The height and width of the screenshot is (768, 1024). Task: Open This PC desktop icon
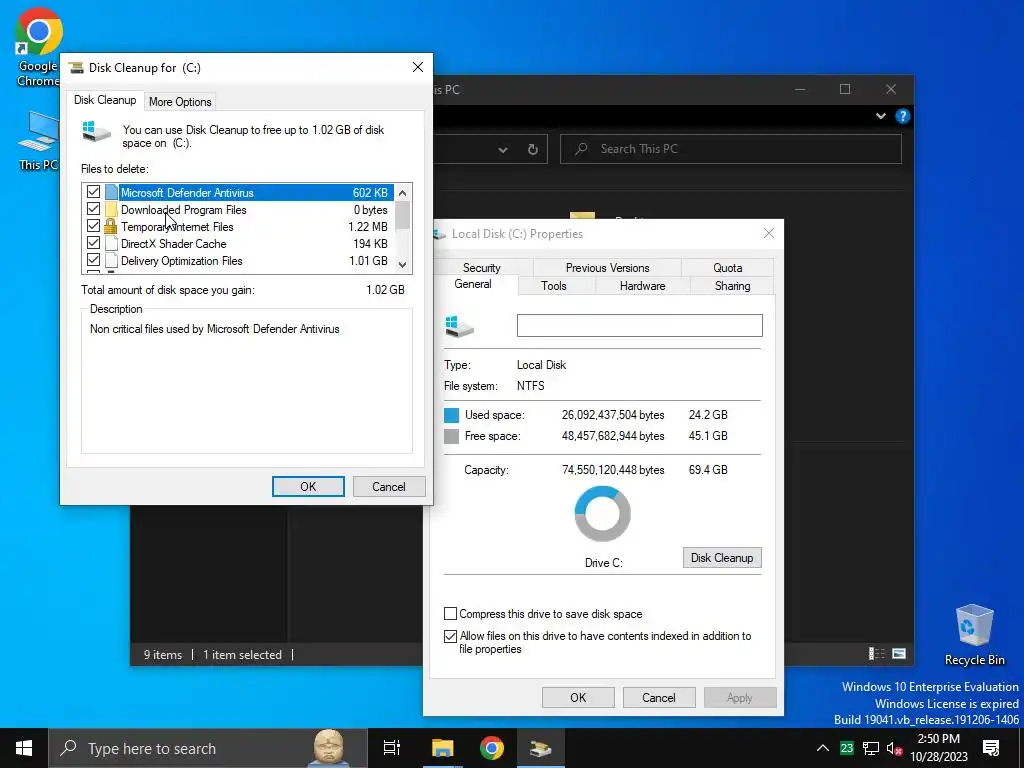(38, 140)
